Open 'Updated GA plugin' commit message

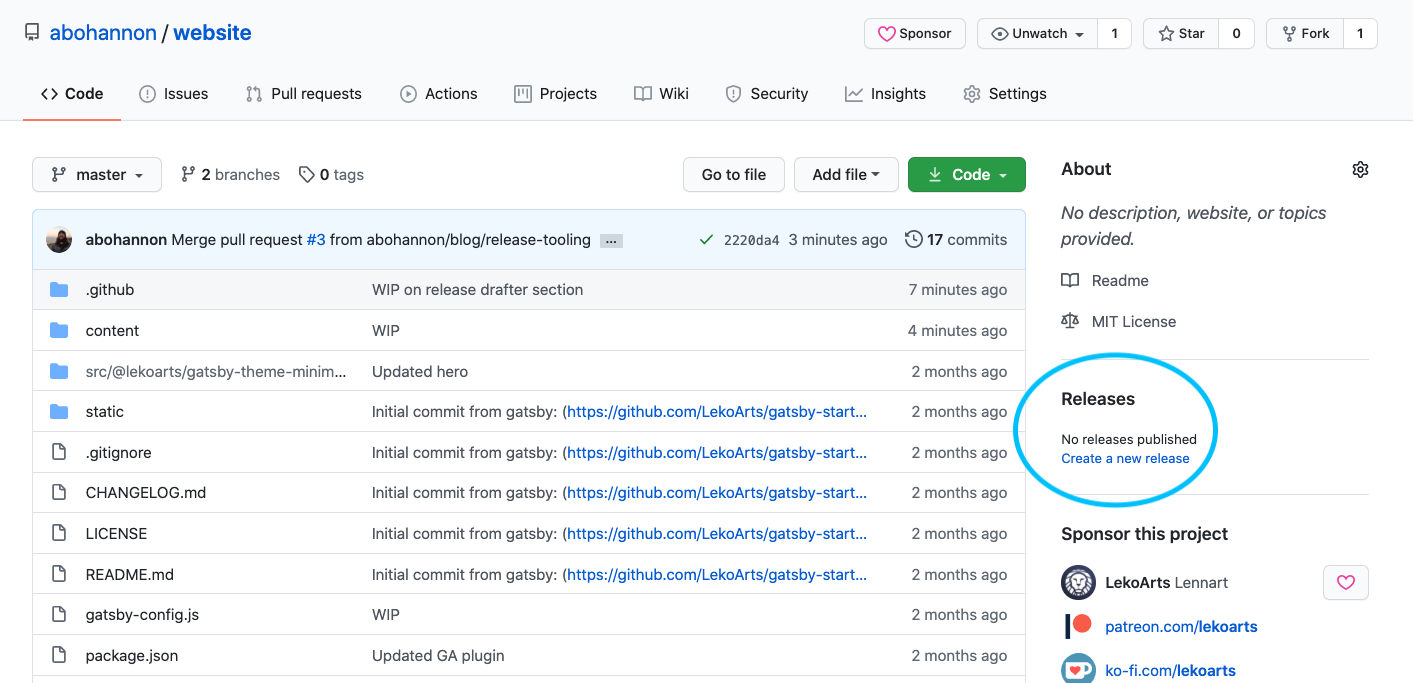[x=438, y=655]
